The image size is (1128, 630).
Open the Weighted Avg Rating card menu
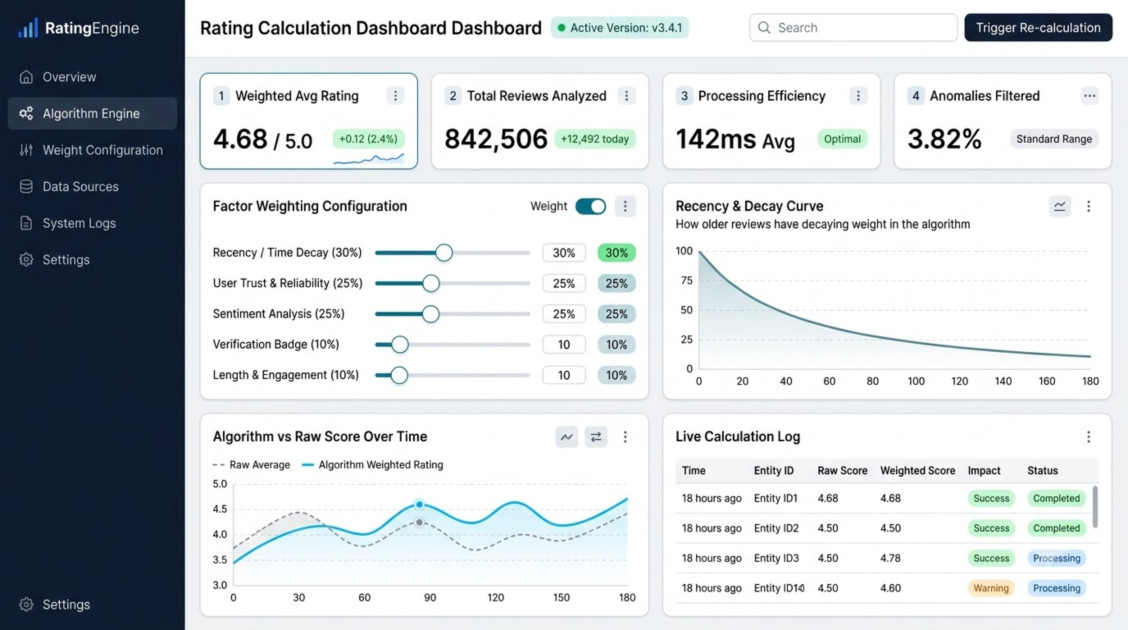[395, 96]
